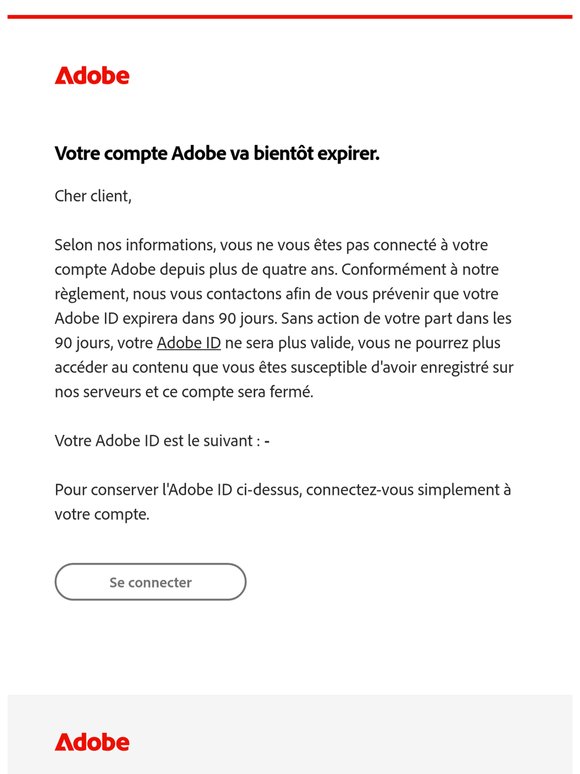Click the words 'votre compte.' above the button
This screenshot has height=774, width=580.
[x=102, y=514]
